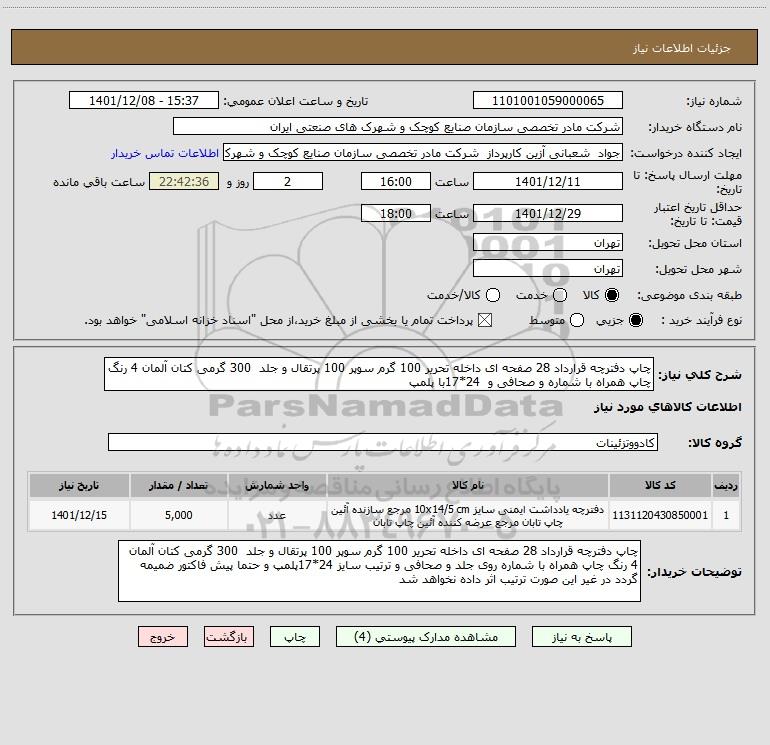Click the تاریخ نیاز column header

[79, 486]
